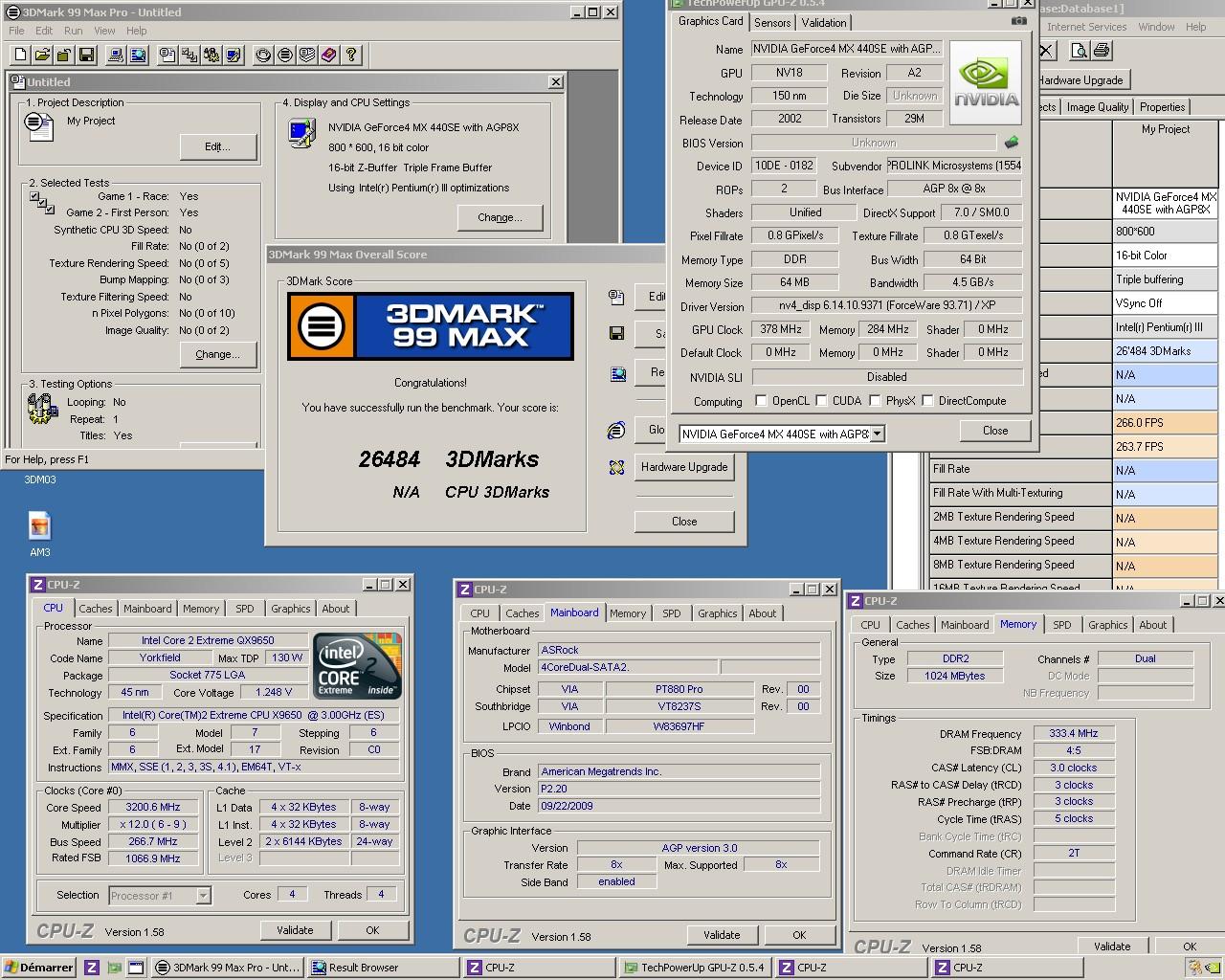The image size is (1225, 980).
Task: Click the 266.0 FPS result cell
Action: (x=1165, y=423)
